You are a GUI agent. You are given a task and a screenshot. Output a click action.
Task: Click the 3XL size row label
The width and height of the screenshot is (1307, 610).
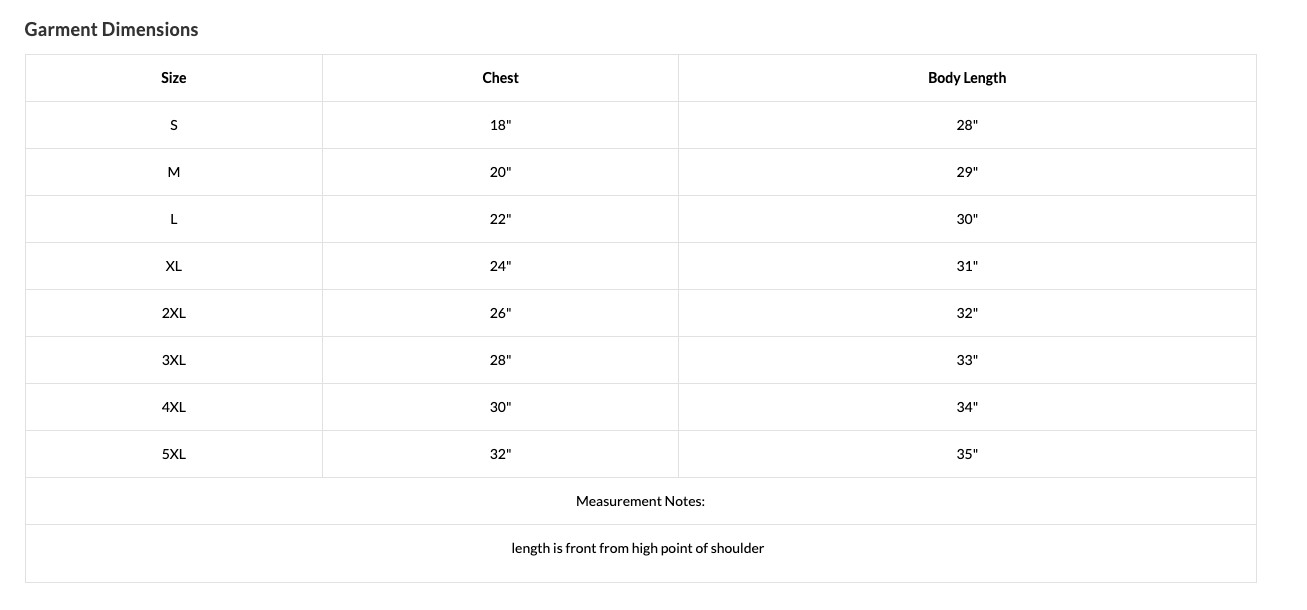(174, 360)
